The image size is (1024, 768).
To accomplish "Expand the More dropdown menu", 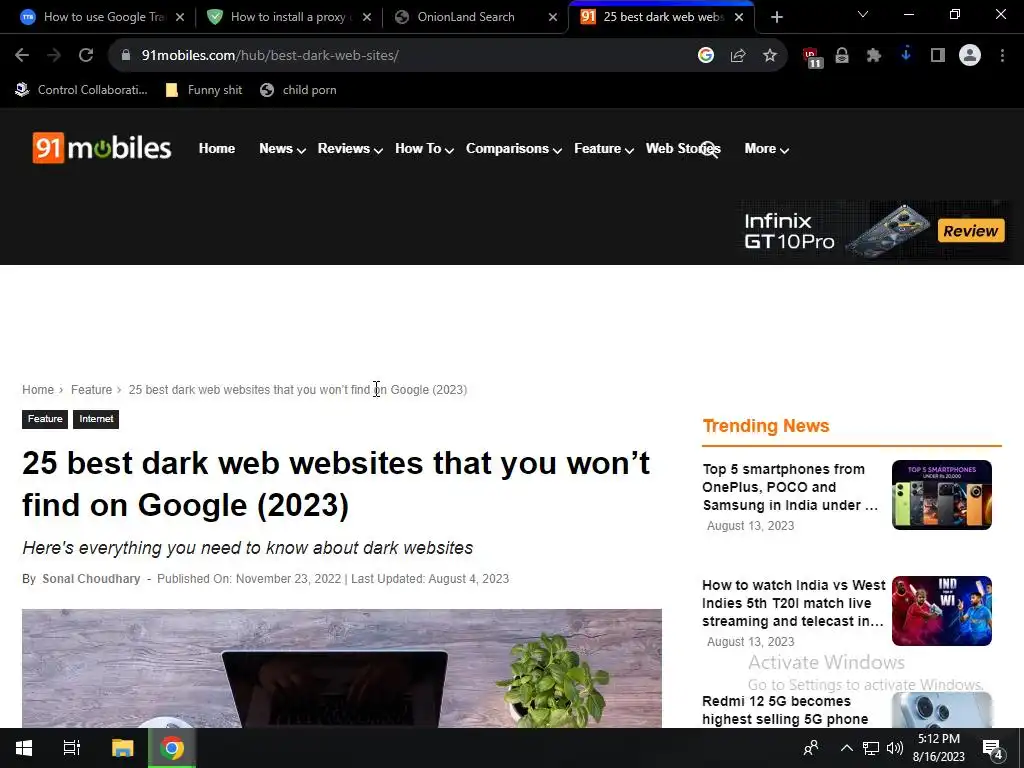I will coord(767,149).
